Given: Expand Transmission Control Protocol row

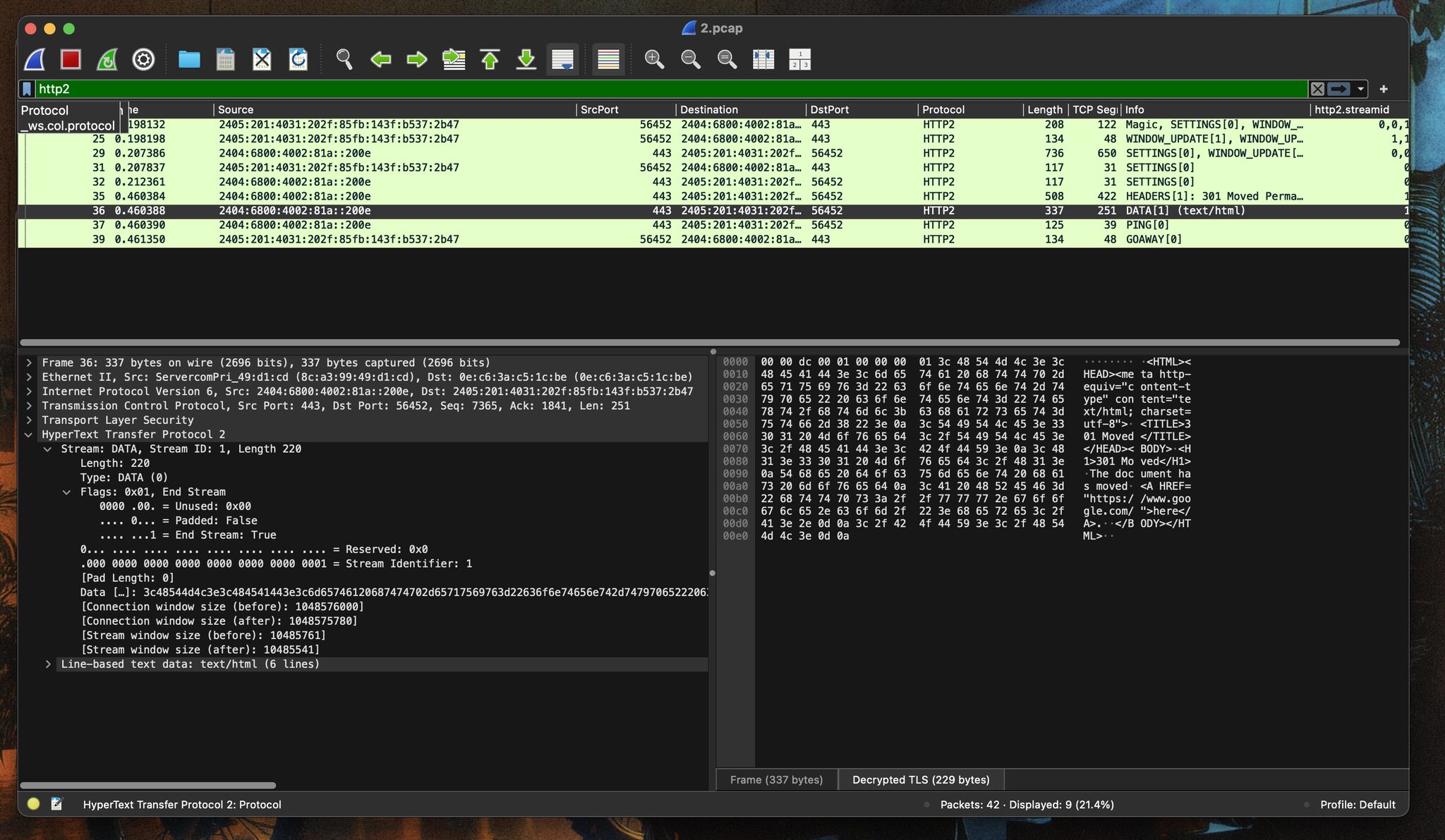Looking at the screenshot, I should 29,406.
